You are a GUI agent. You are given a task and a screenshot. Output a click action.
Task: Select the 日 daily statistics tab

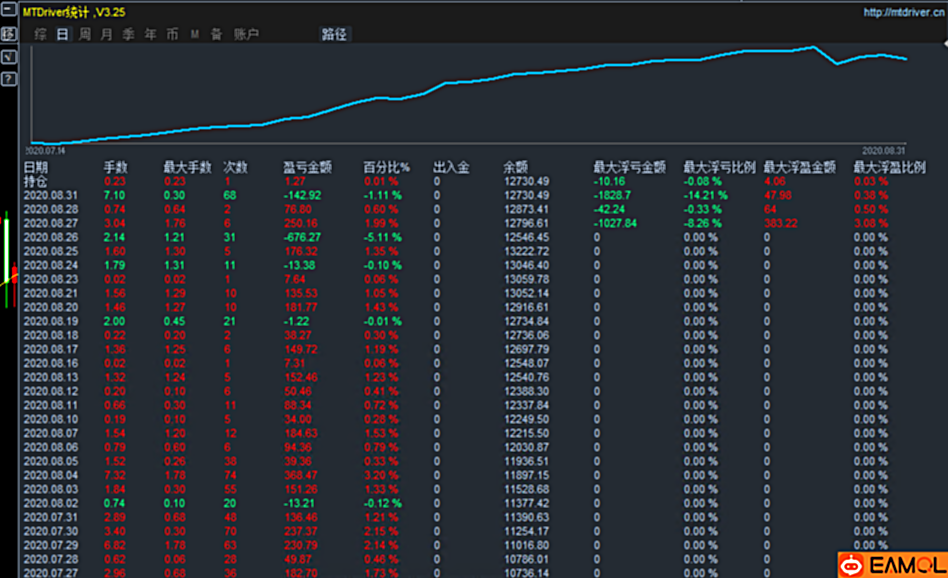(62, 35)
